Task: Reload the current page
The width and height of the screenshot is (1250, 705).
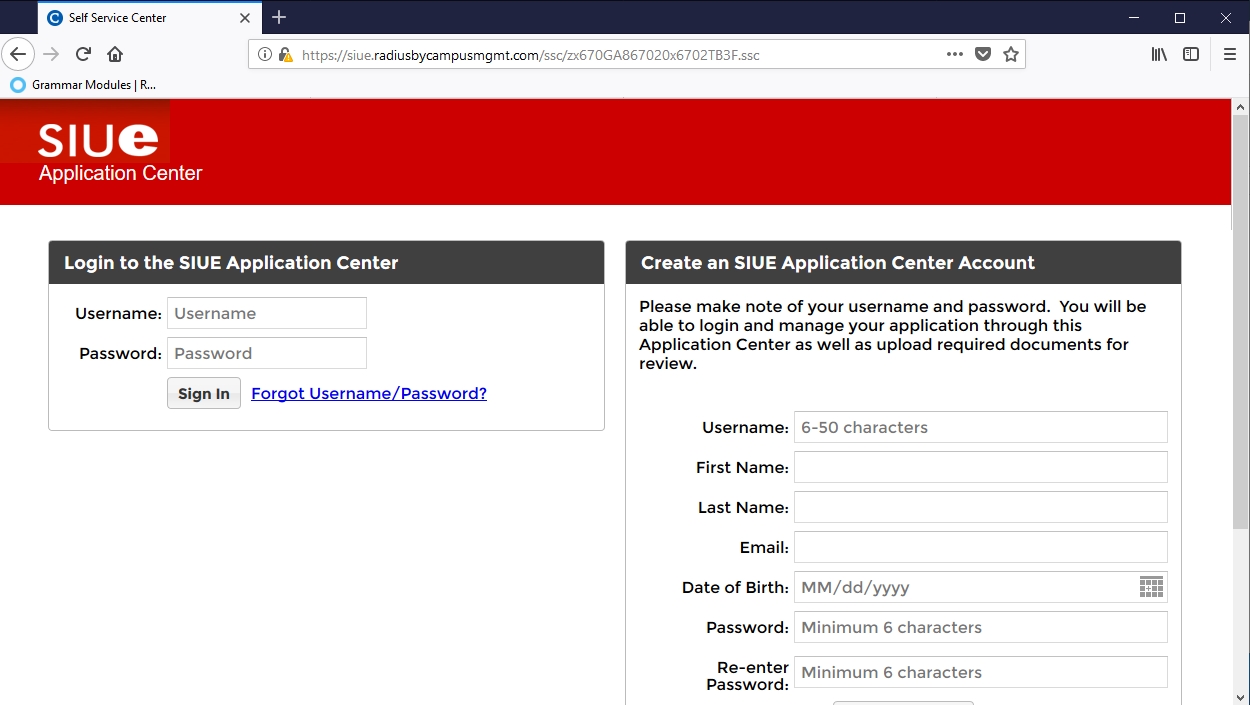Action: point(84,54)
